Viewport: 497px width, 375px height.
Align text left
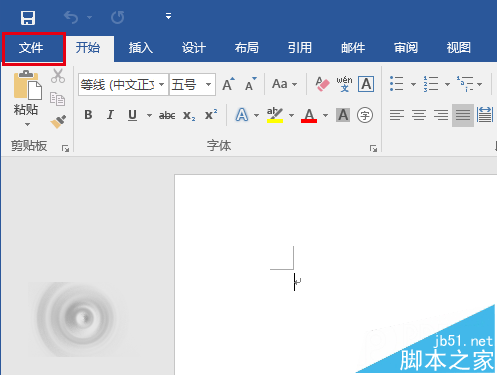click(397, 115)
